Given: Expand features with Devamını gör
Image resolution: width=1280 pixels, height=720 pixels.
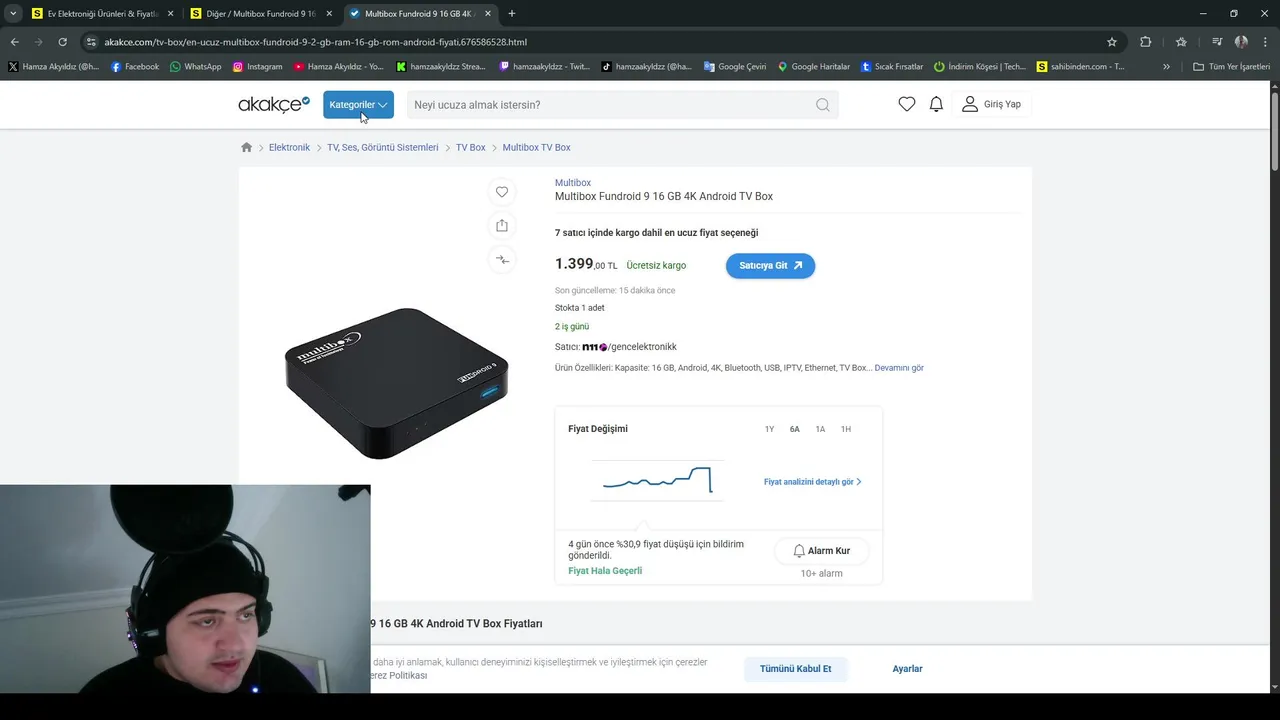Looking at the screenshot, I should tap(899, 368).
